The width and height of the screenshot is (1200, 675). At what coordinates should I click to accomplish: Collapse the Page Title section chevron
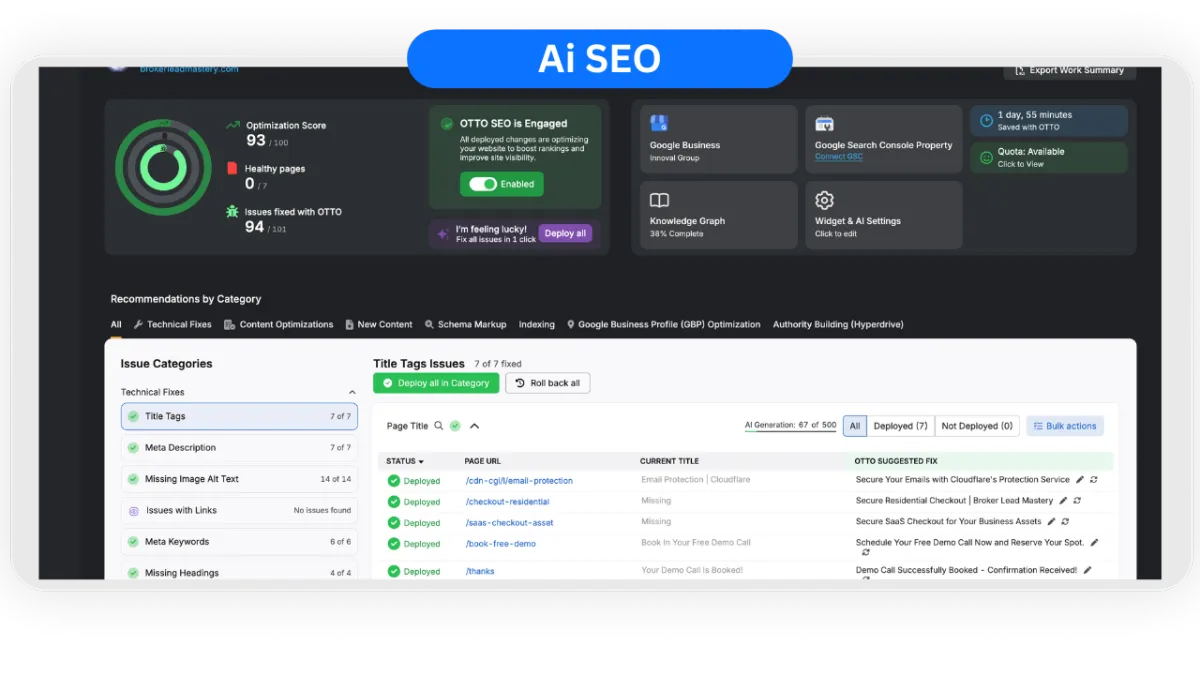[x=475, y=426]
